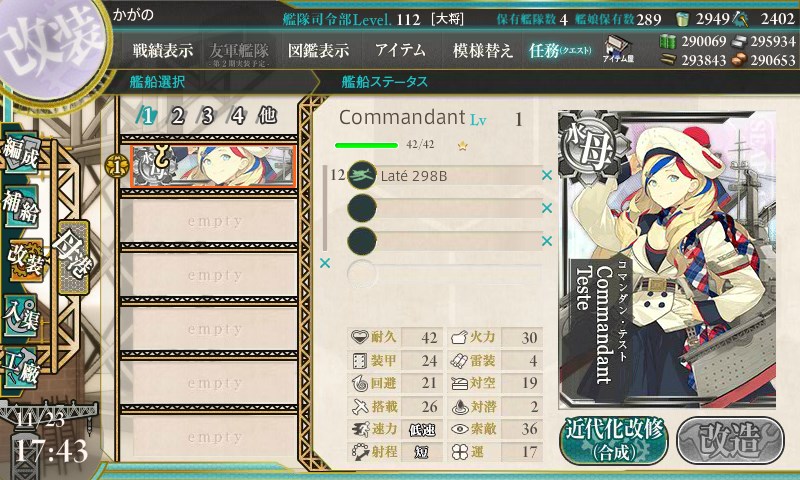The width and height of the screenshot is (800, 480).
Task: Open the 任務 quest menu
Action: 560,50
